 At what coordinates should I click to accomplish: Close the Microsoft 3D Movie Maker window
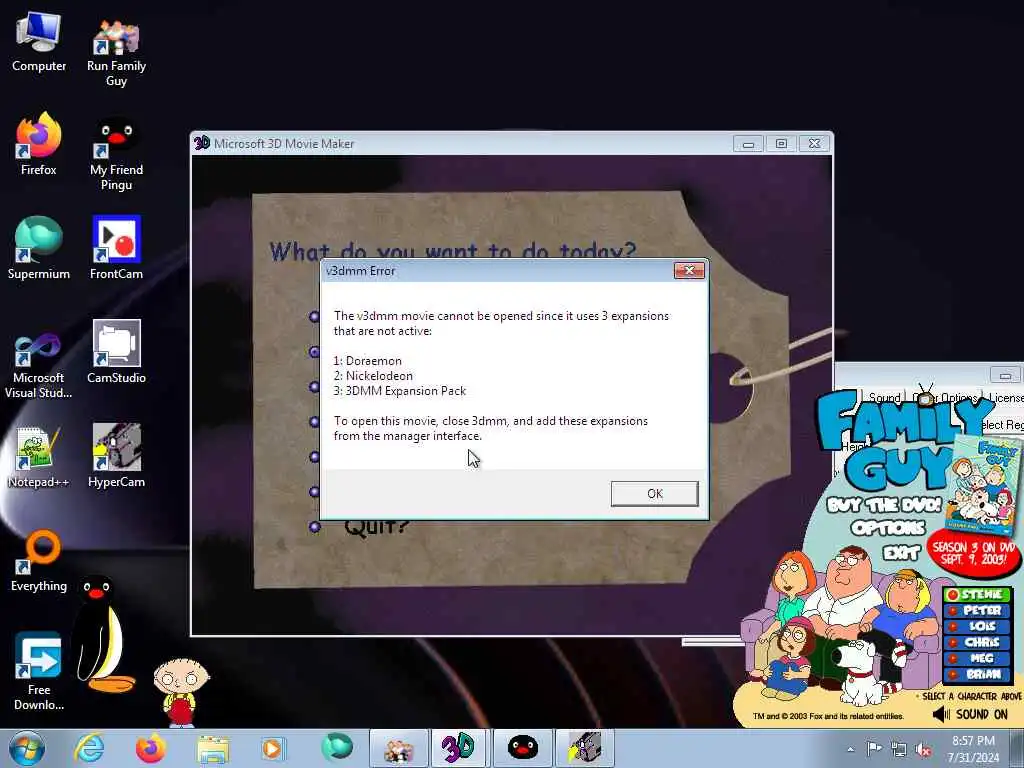[814, 144]
